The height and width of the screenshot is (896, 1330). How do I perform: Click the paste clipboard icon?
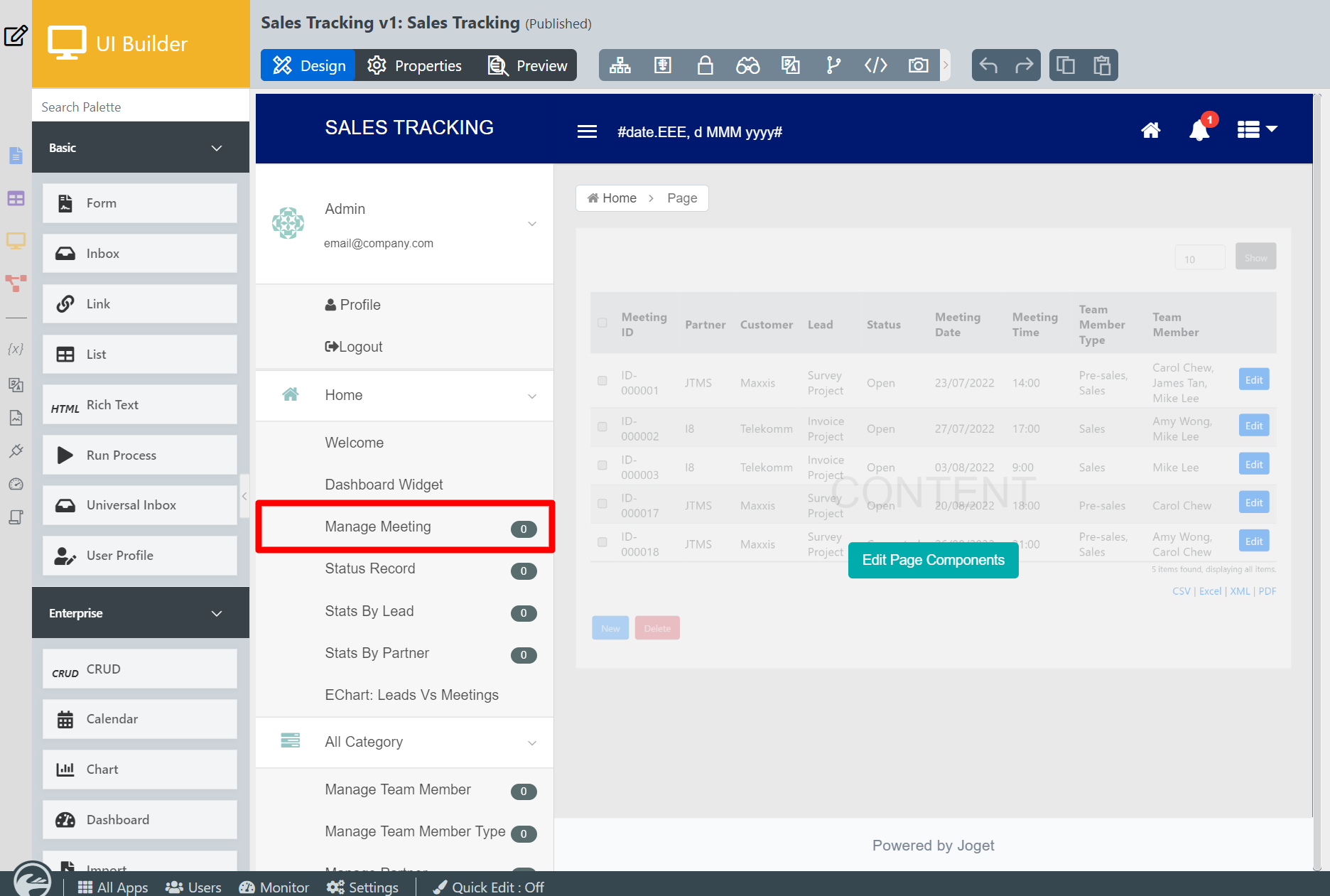[1101, 65]
